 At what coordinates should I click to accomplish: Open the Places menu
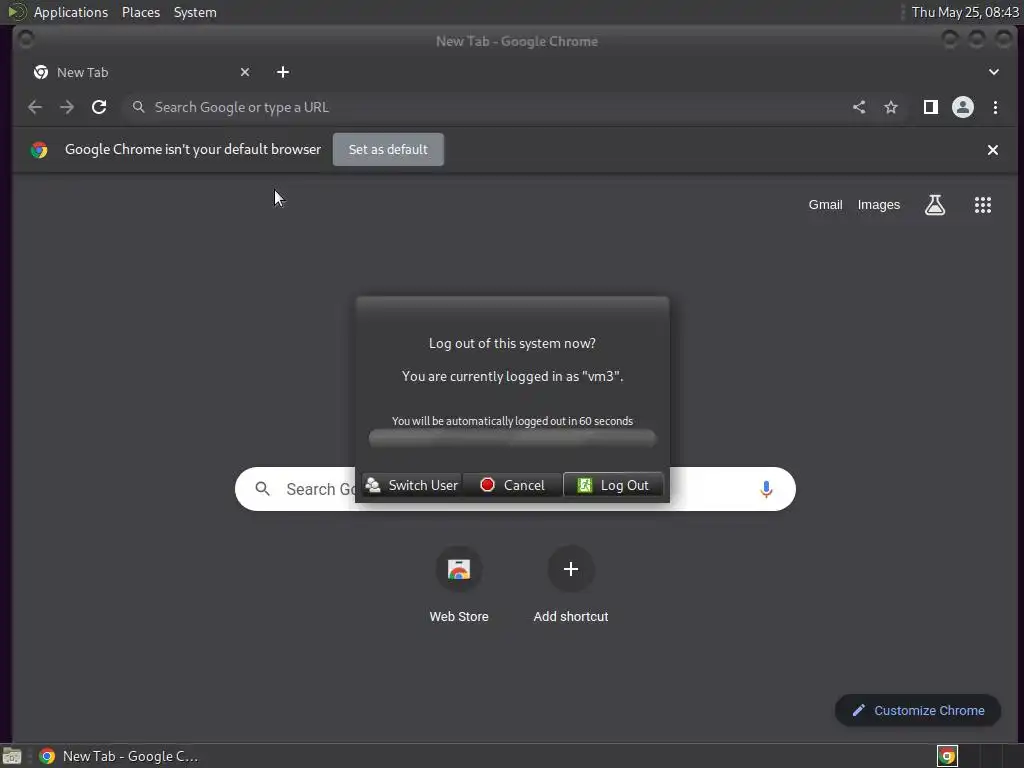pyautogui.click(x=140, y=12)
